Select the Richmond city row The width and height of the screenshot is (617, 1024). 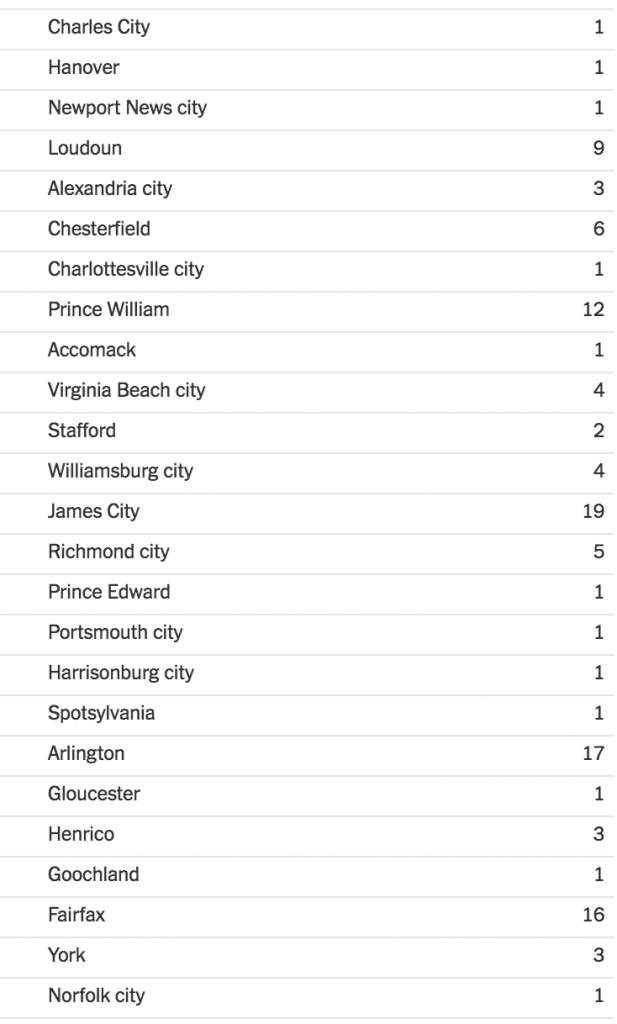pos(108,551)
